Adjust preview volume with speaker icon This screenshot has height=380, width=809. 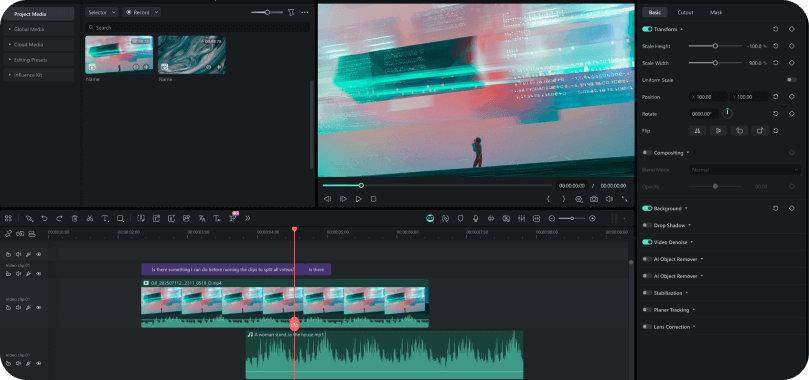(609, 199)
